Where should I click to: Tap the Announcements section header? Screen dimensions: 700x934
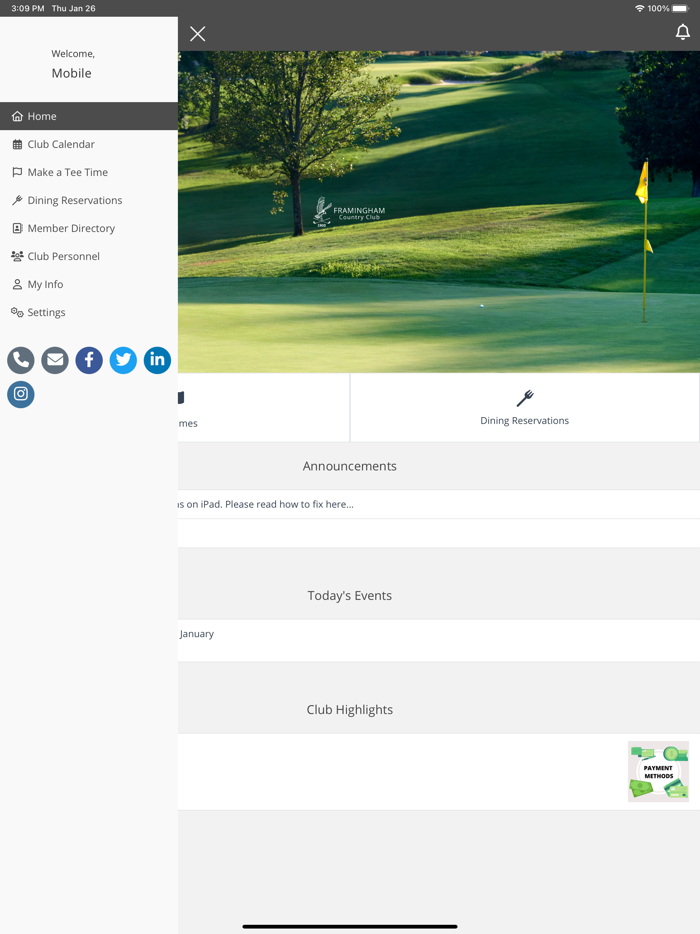pyautogui.click(x=350, y=466)
